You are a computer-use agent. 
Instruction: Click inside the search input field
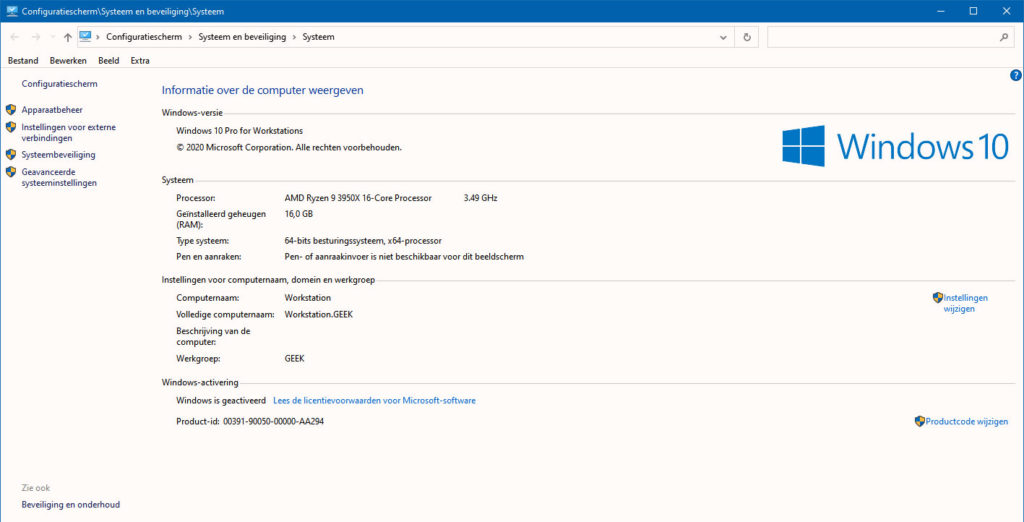tap(882, 37)
